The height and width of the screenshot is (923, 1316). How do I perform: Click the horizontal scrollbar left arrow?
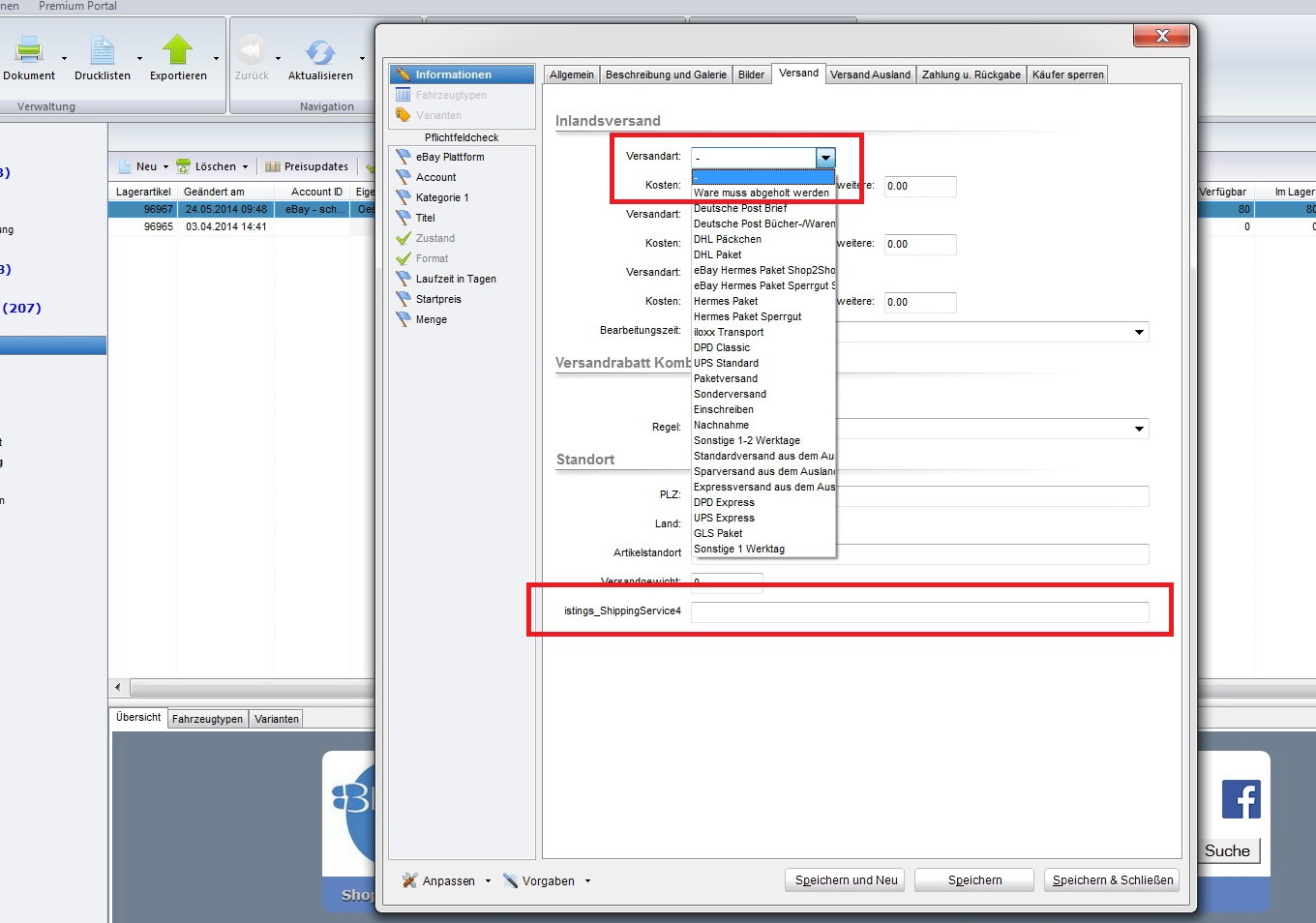(118, 688)
